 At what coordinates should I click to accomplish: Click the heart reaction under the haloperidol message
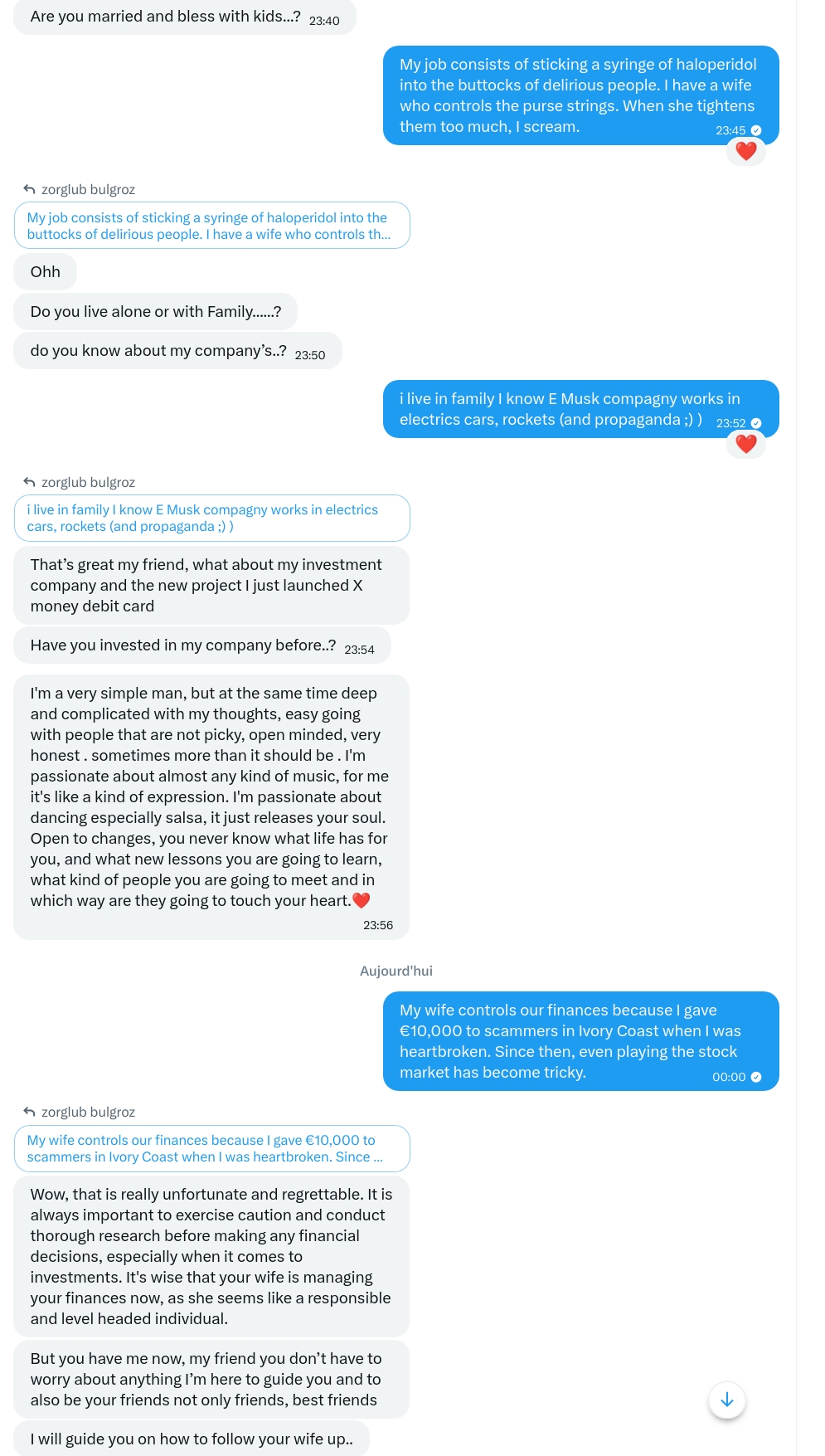tap(745, 151)
